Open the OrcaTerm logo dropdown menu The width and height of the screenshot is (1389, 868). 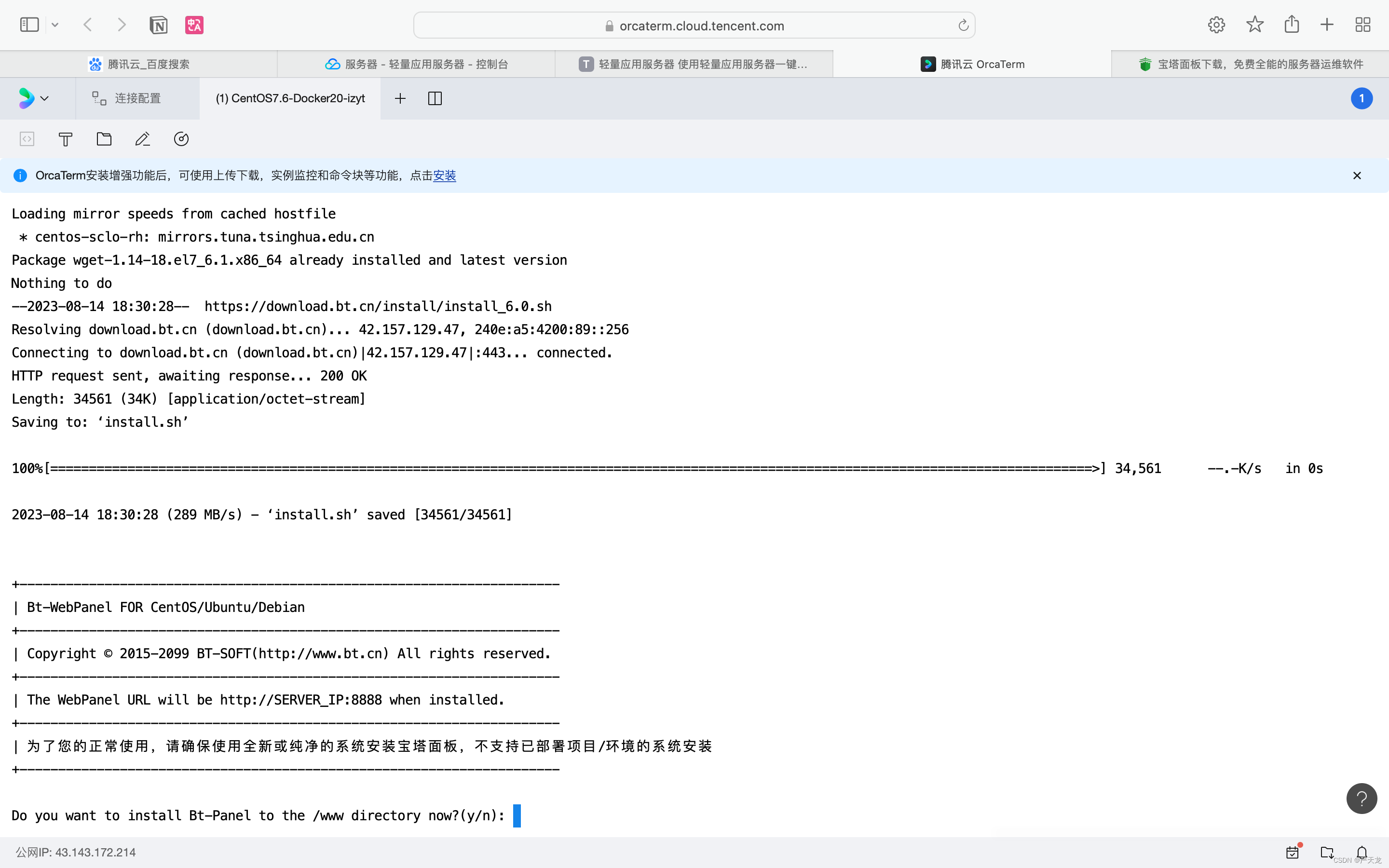click(33, 98)
